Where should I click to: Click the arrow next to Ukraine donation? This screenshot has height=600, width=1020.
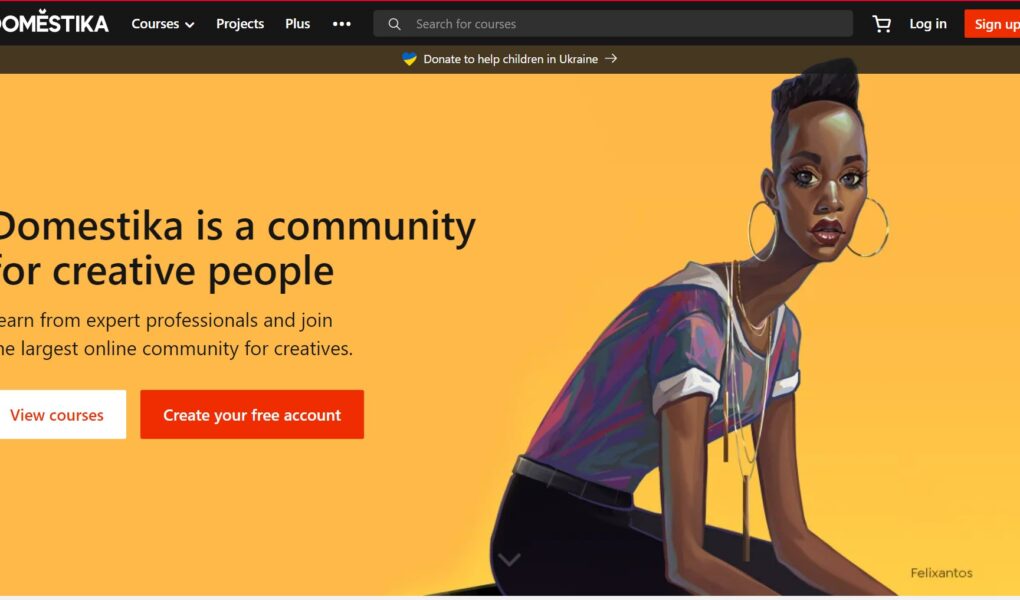click(611, 59)
